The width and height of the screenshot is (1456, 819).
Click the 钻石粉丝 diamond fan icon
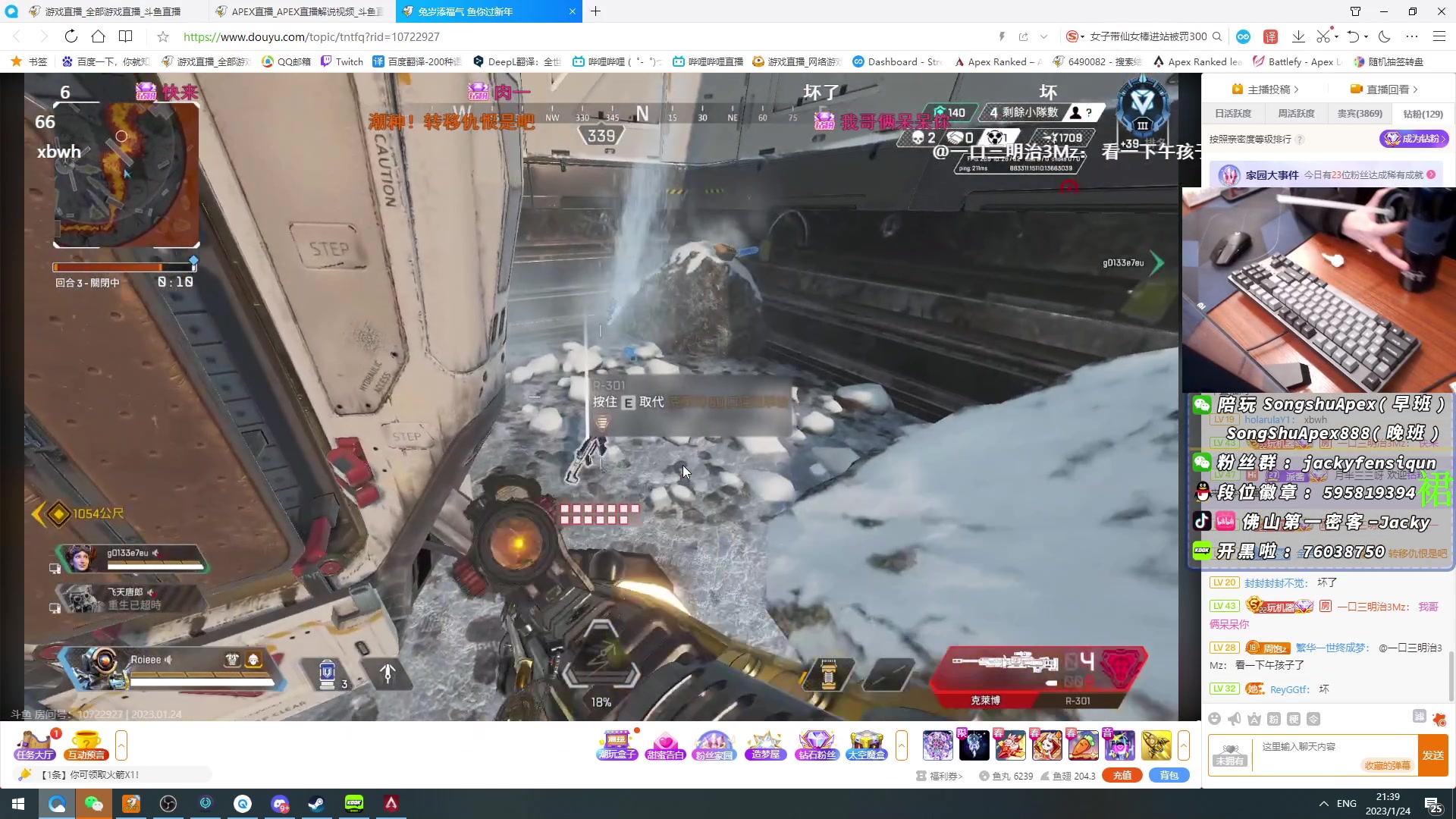816,745
